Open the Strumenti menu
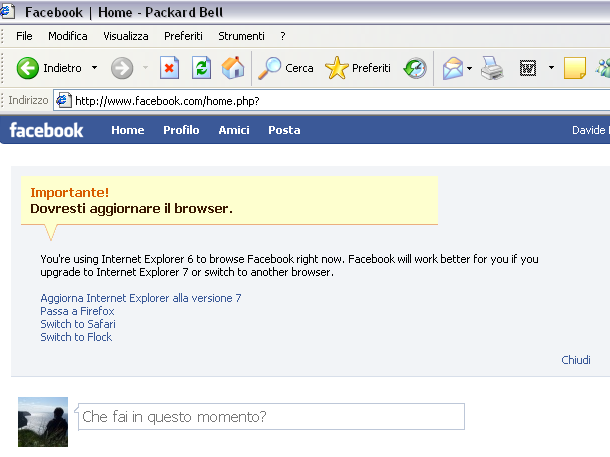610x457 pixels. pyautogui.click(x=241, y=36)
